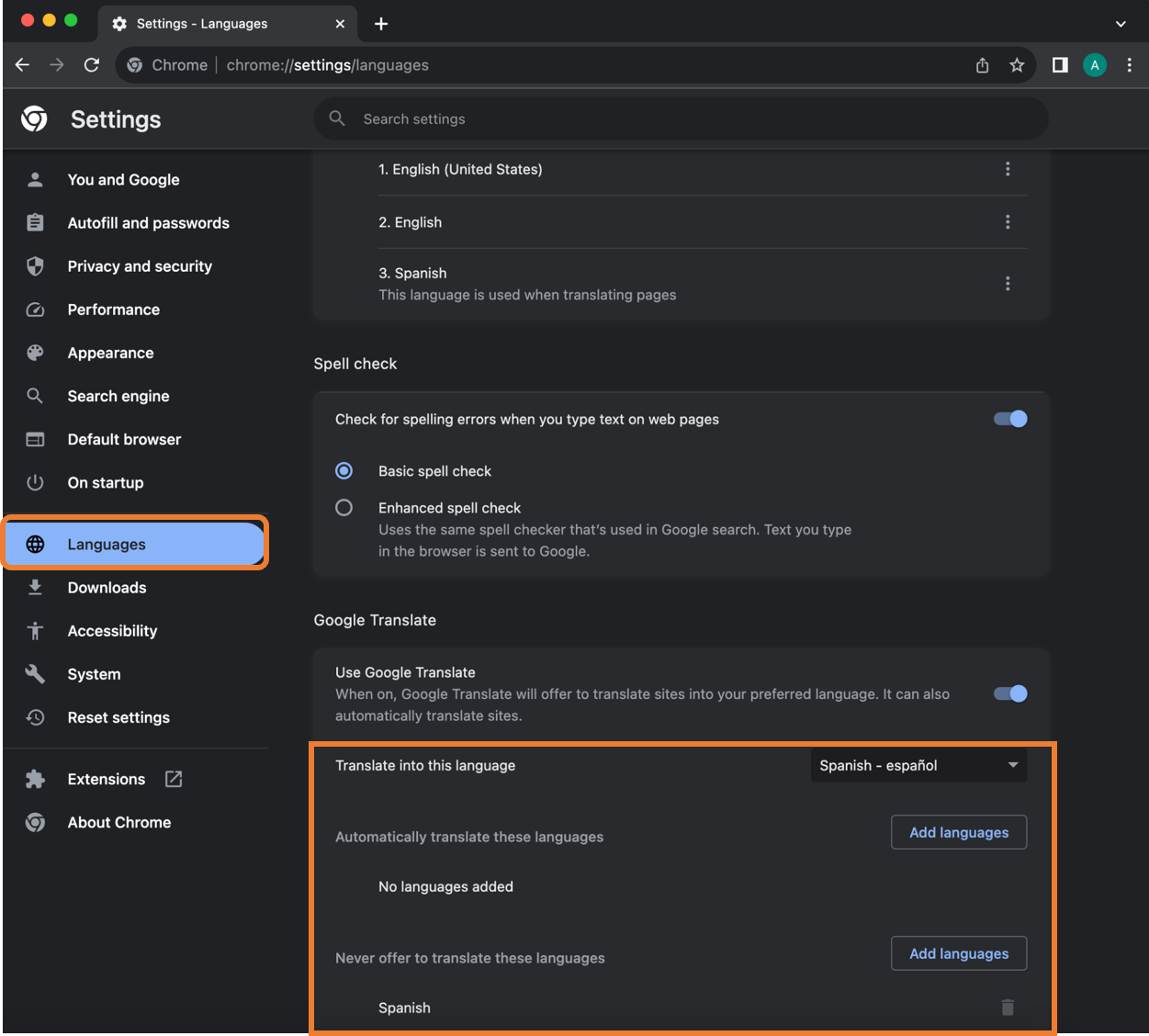Click the magnifier icon in Search settings
This screenshot has height=1036, width=1149.
[x=337, y=118]
